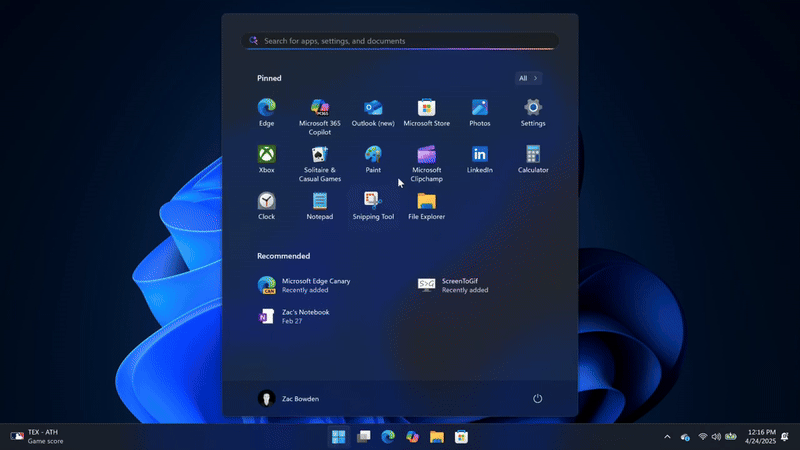
Task: Open Zac Bowden user account menu
Action: point(288,398)
